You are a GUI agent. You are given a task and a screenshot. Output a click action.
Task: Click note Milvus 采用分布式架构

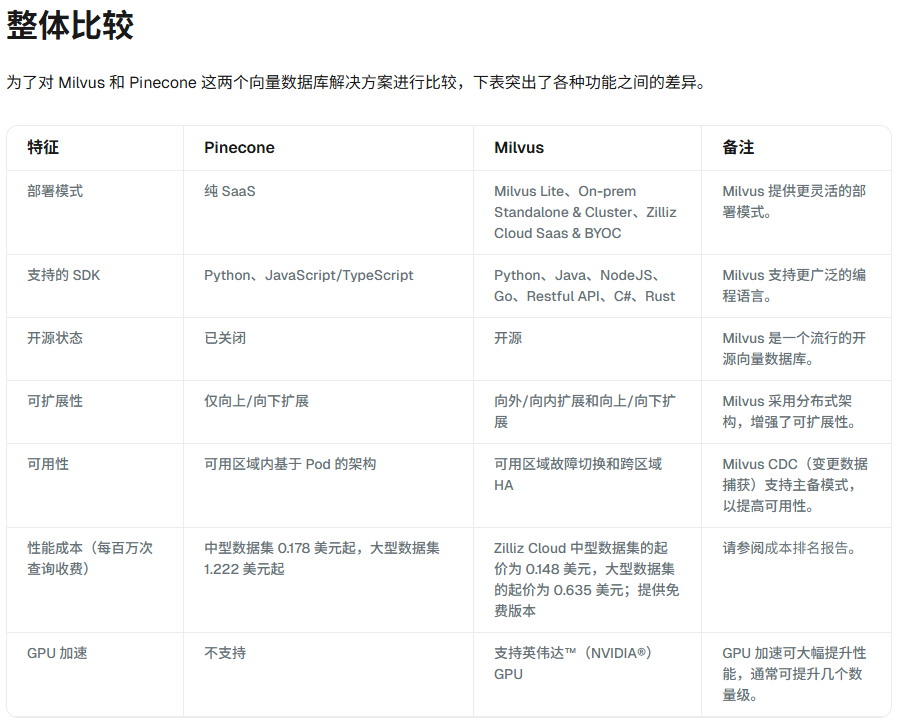(789, 412)
